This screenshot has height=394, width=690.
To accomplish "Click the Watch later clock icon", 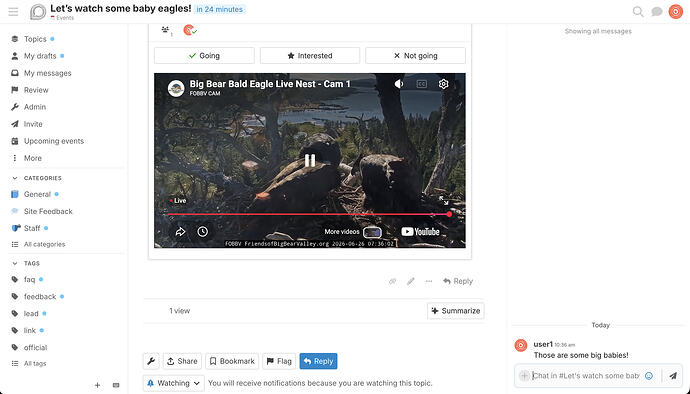I will pyautogui.click(x=202, y=232).
